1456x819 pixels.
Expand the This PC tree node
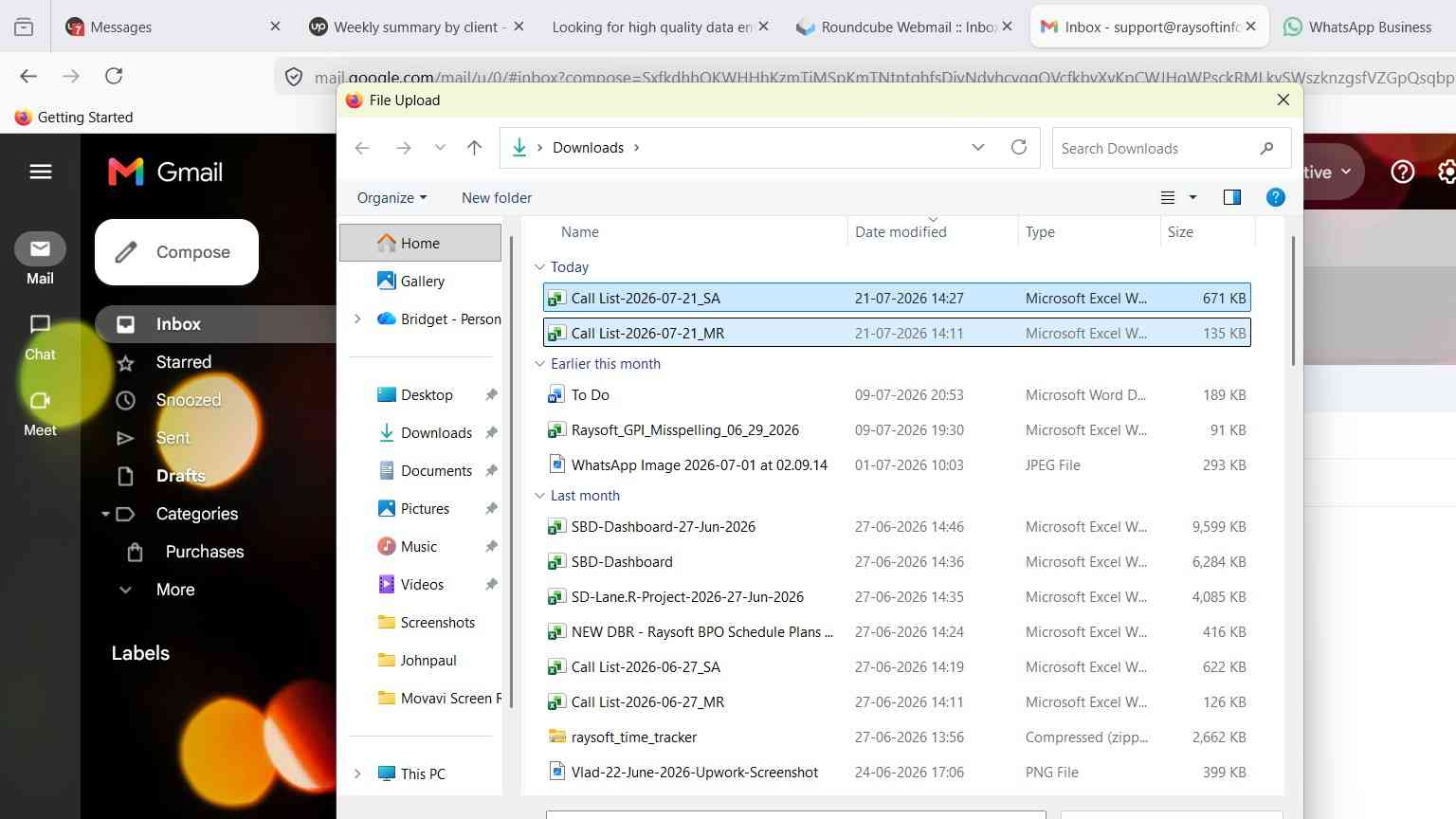tap(357, 773)
